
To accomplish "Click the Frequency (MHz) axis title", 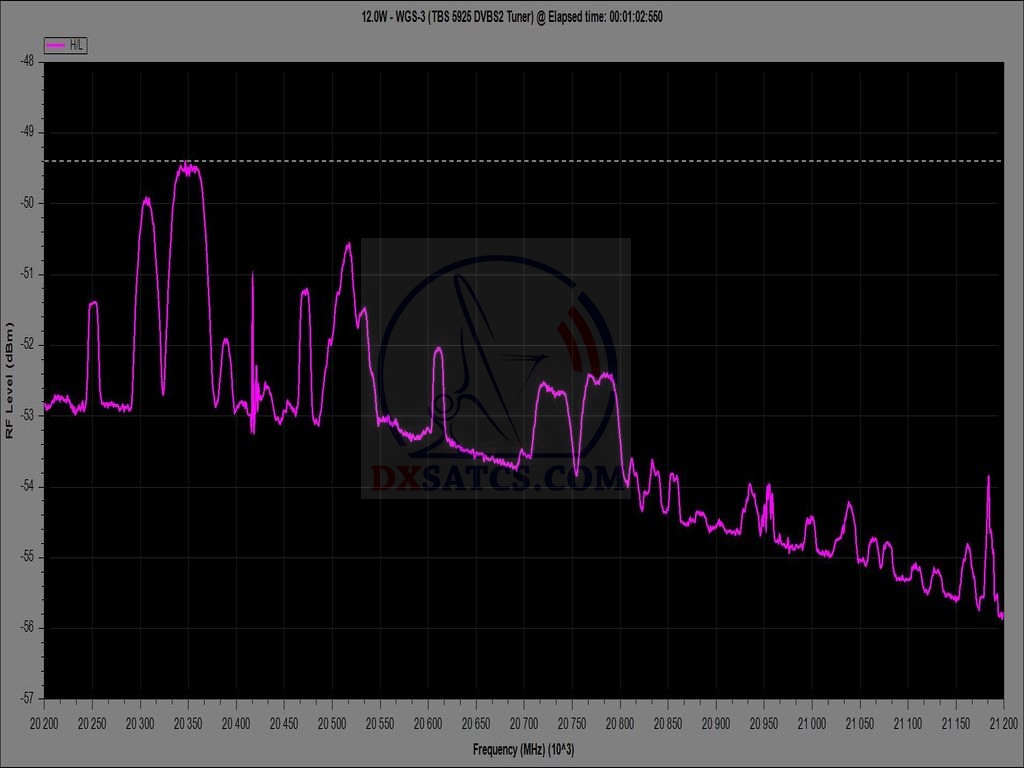I will coord(523,748).
